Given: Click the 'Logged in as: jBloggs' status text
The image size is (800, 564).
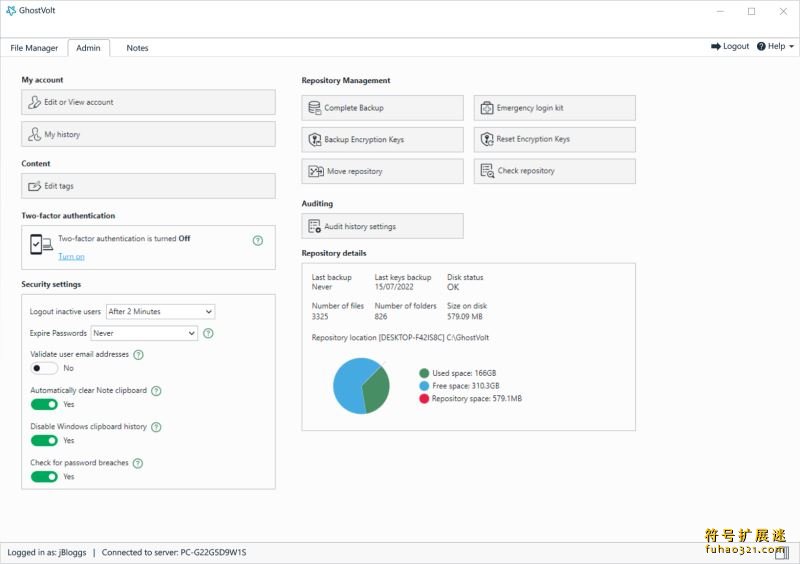Looking at the screenshot, I should (x=47, y=552).
